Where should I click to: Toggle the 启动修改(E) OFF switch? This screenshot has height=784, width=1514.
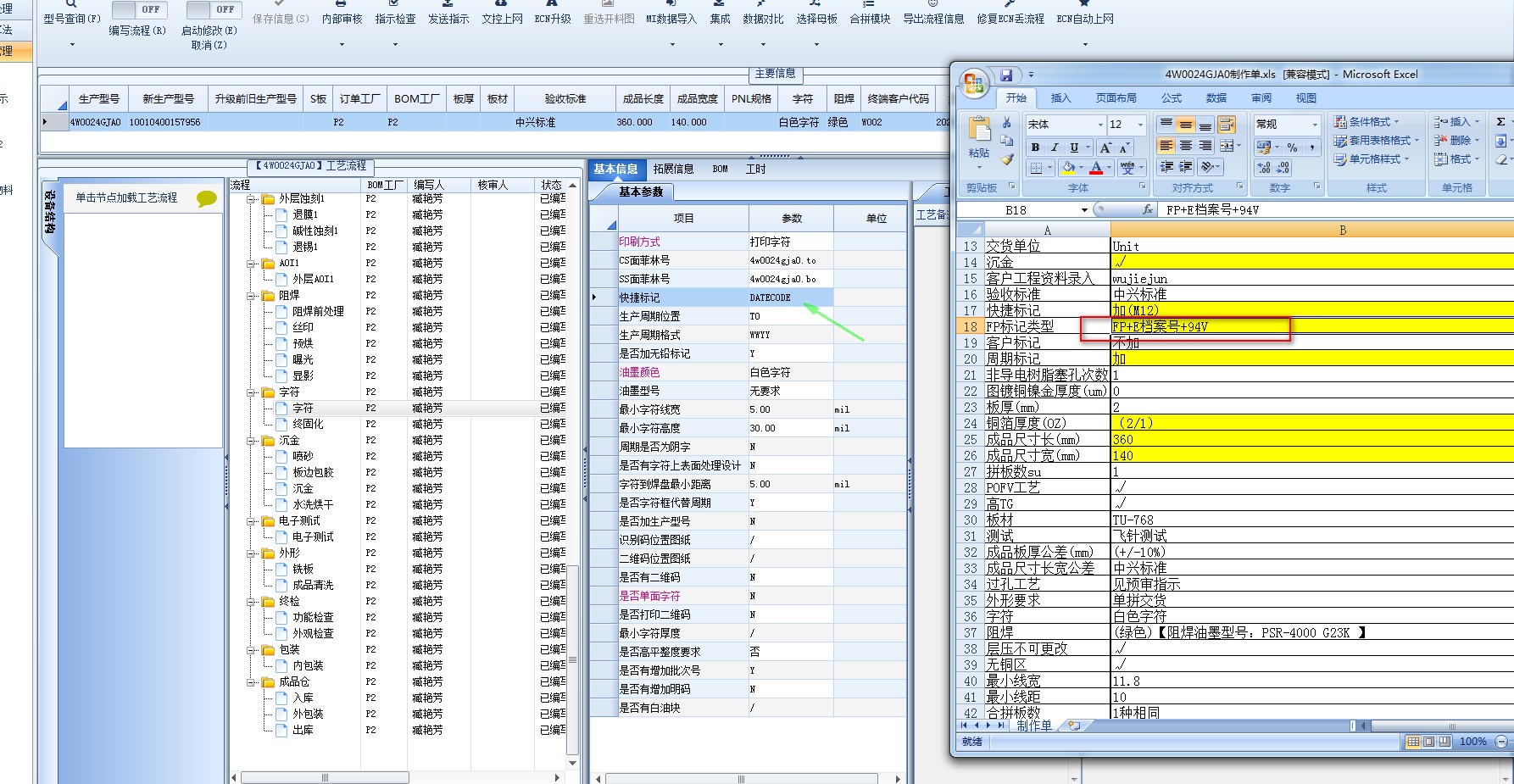[x=213, y=10]
